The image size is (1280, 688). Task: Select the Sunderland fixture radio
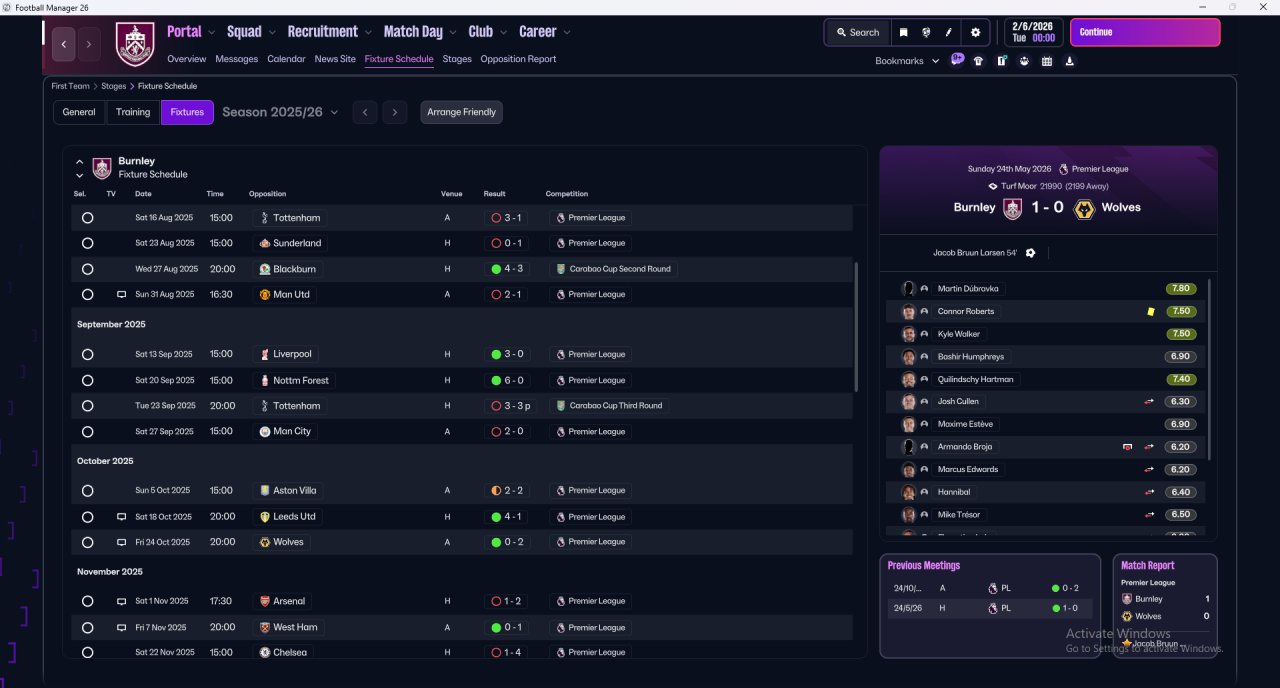pos(87,243)
